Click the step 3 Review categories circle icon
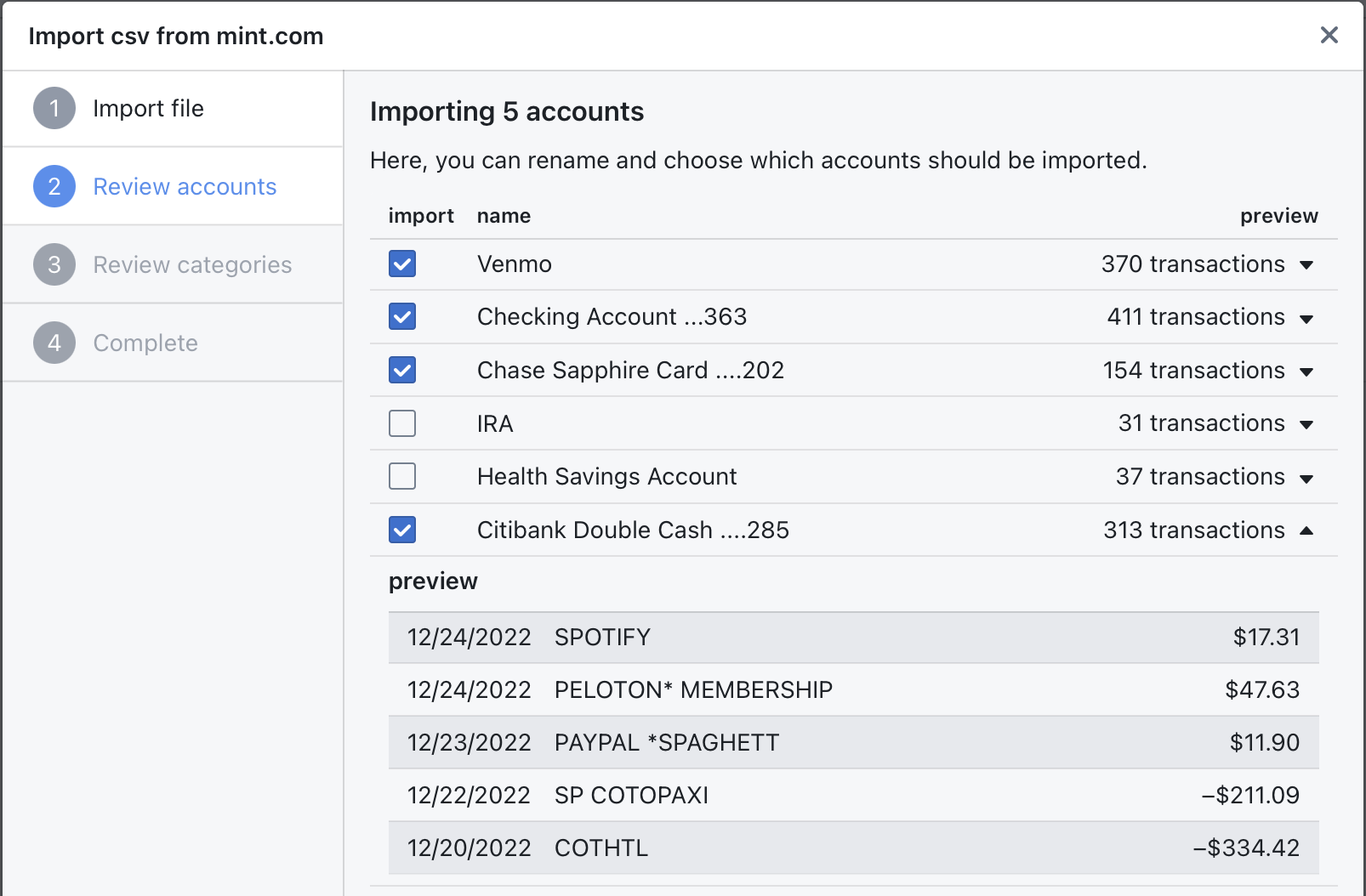 54,264
